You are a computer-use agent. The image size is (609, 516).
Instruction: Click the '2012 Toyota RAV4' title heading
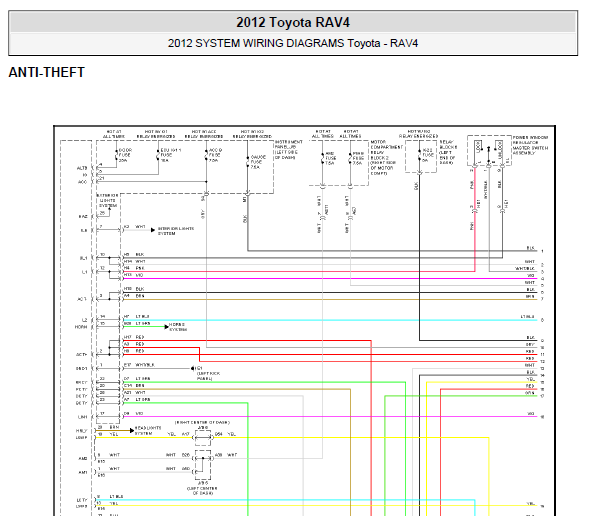pos(293,23)
